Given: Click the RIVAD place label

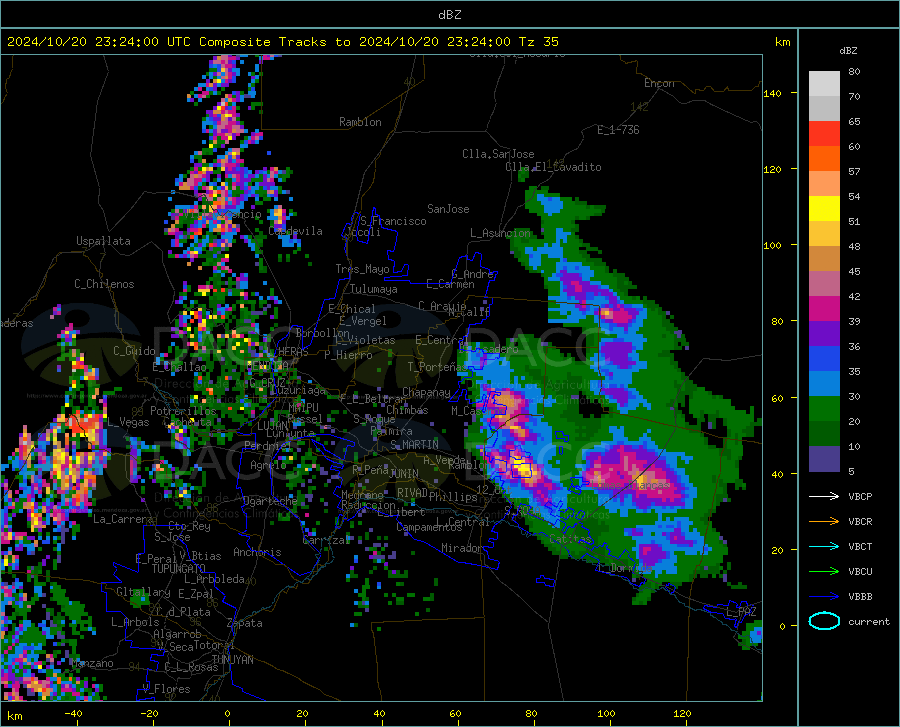Looking at the screenshot, I should coord(412,493).
